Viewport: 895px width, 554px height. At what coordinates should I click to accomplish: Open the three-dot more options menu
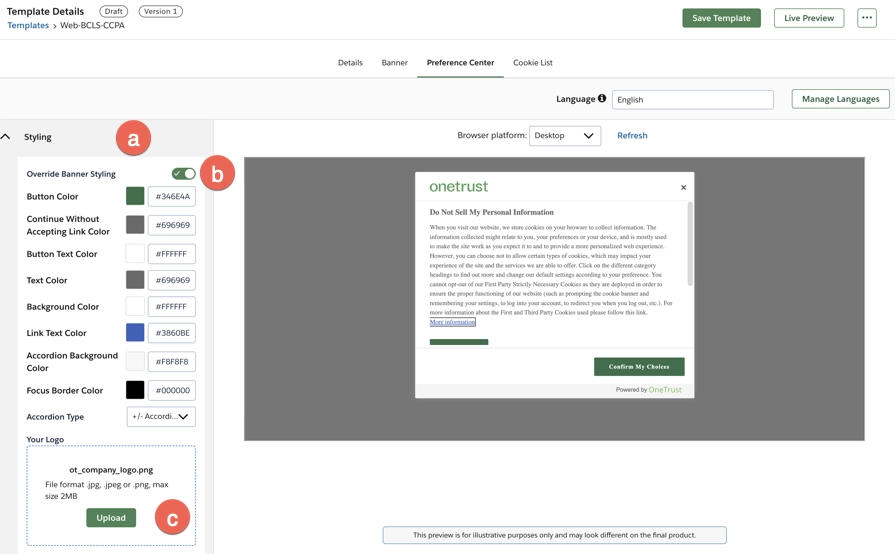pyautogui.click(x=866, y=18)
